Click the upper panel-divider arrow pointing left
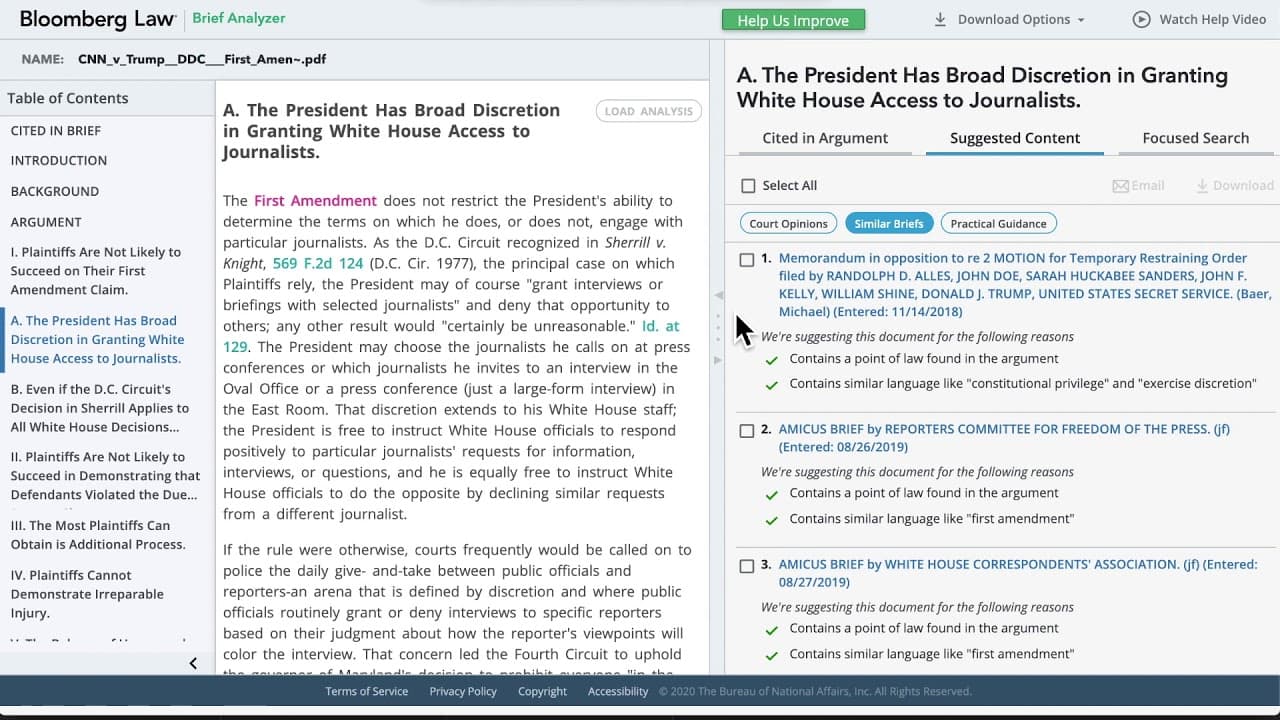 (x=717, y=295)
